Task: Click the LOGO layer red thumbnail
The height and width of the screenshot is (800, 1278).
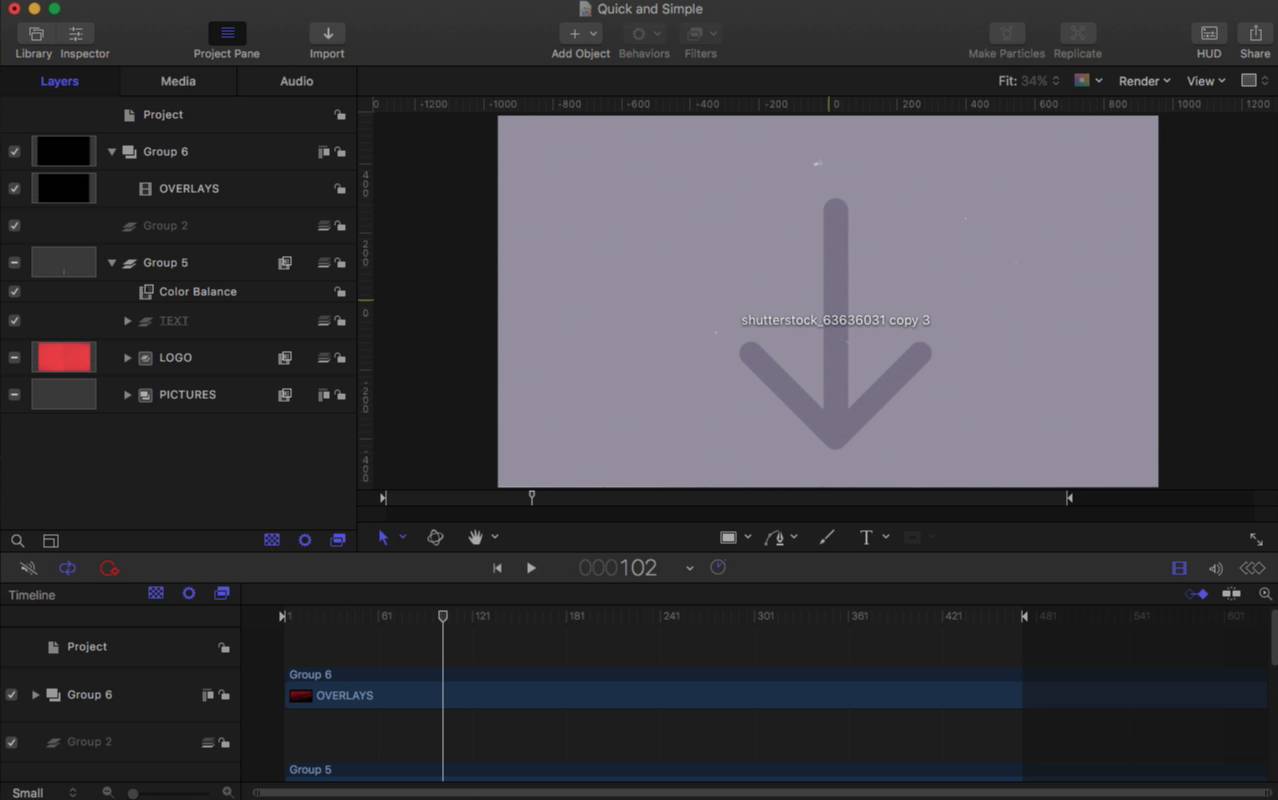Action: pos(64,357)
